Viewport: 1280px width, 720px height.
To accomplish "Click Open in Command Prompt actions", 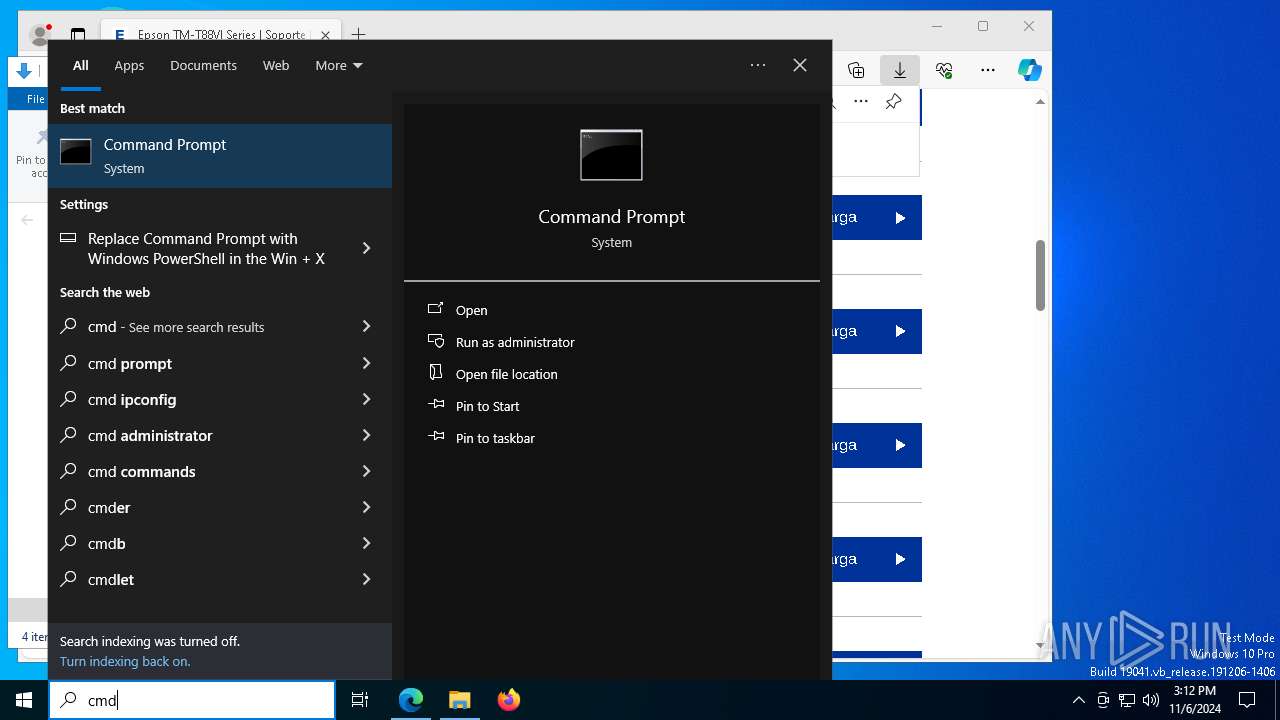I will click(471, 310).
